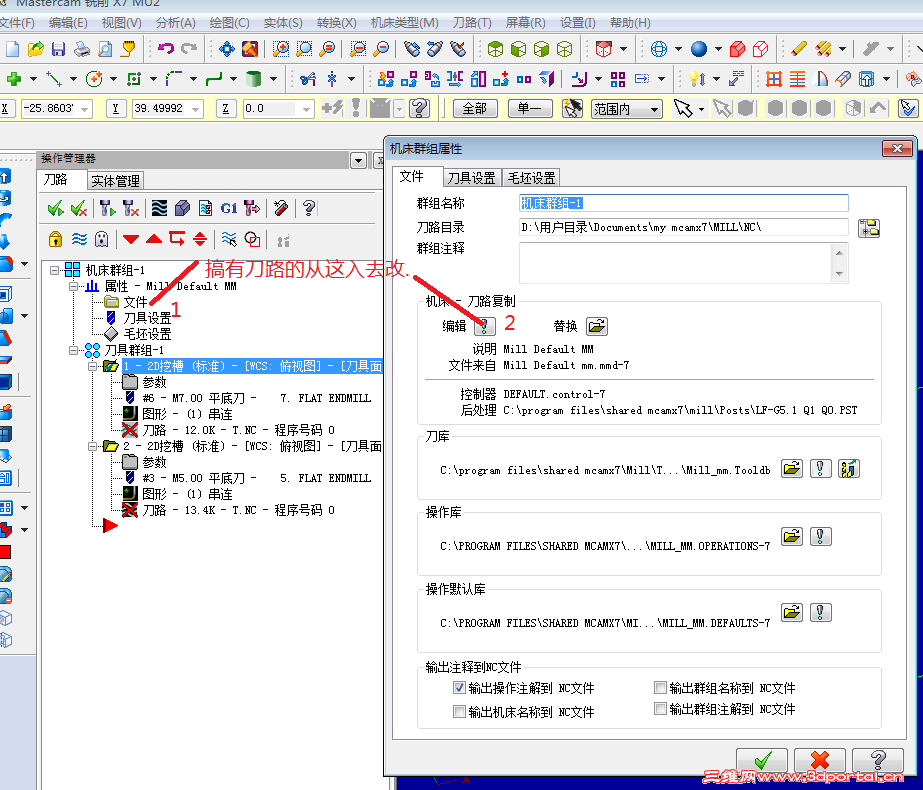The image size is (923, 790).
Task: Open operations library folder in 操作库 section
Action: point(792,536)
